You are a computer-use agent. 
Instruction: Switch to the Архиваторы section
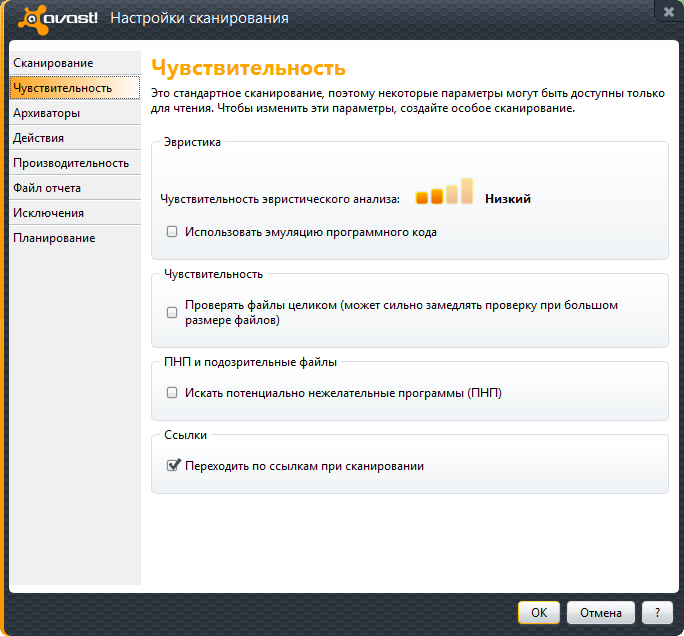tap(46, 113)
